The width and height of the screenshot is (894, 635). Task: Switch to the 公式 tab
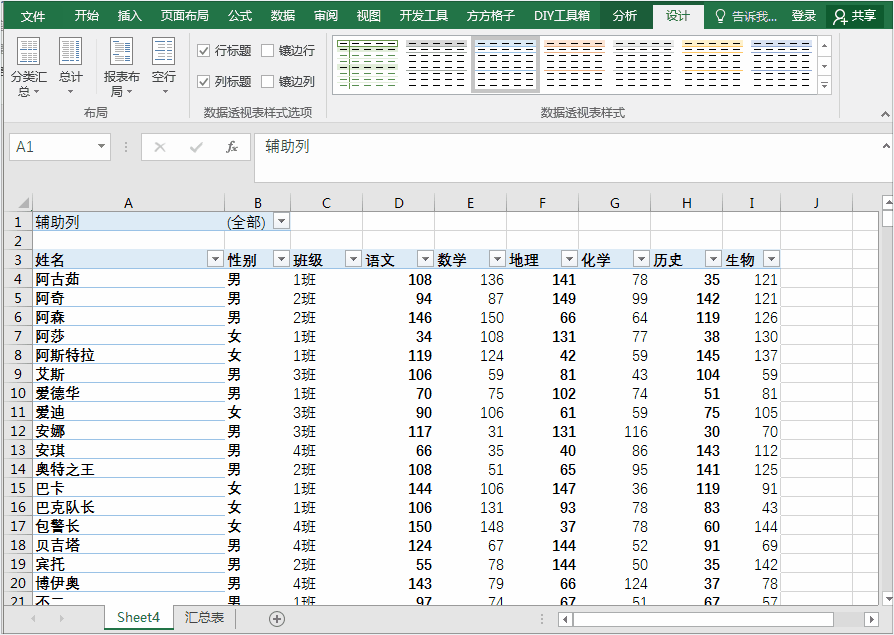pyautogui.click(x=240, y=16)
